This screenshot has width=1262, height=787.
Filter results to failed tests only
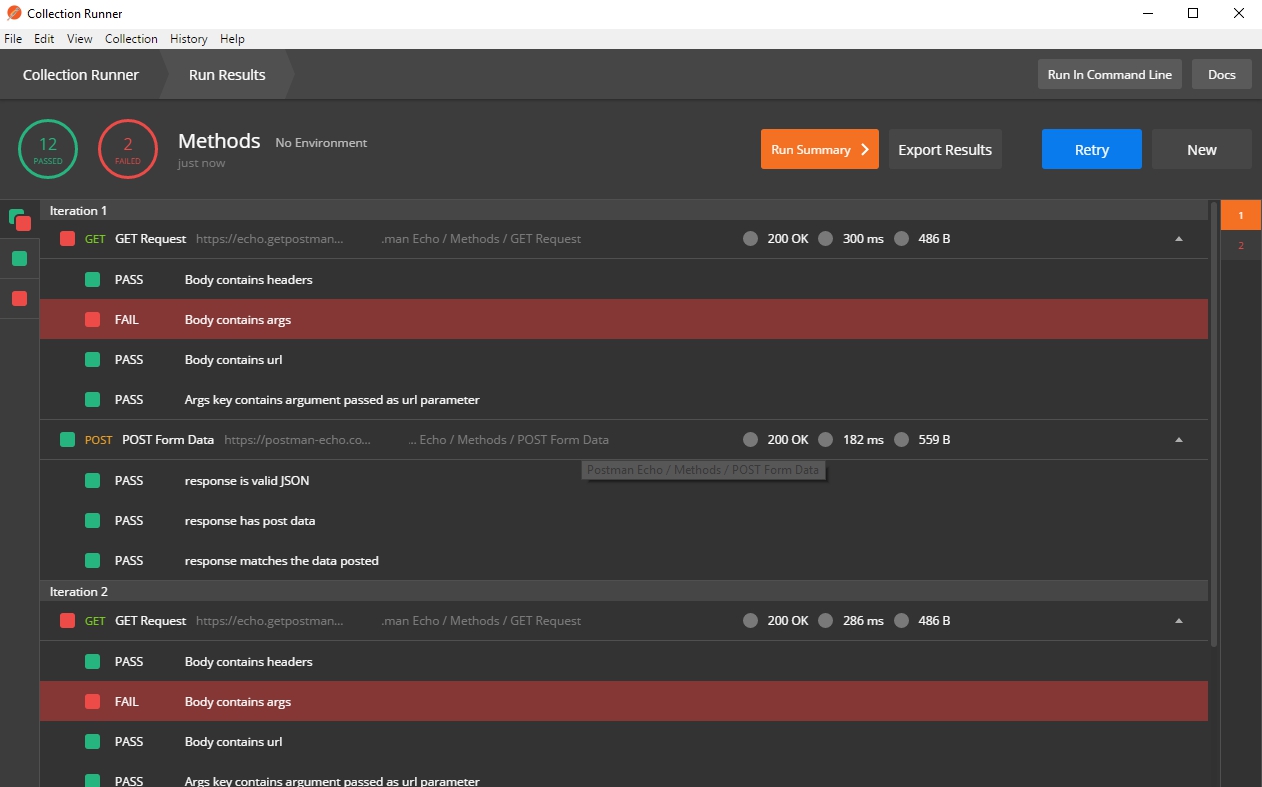19,299
